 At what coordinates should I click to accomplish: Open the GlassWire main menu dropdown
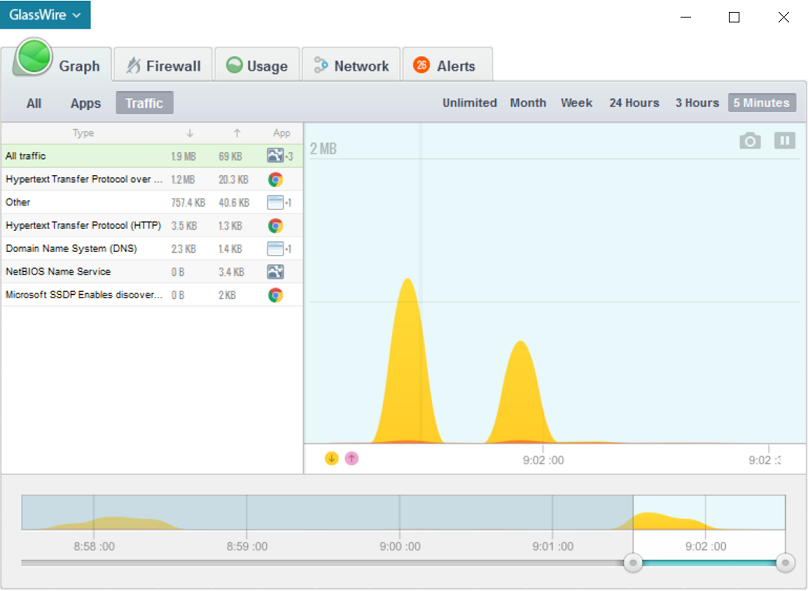click(x=45, y=15)
